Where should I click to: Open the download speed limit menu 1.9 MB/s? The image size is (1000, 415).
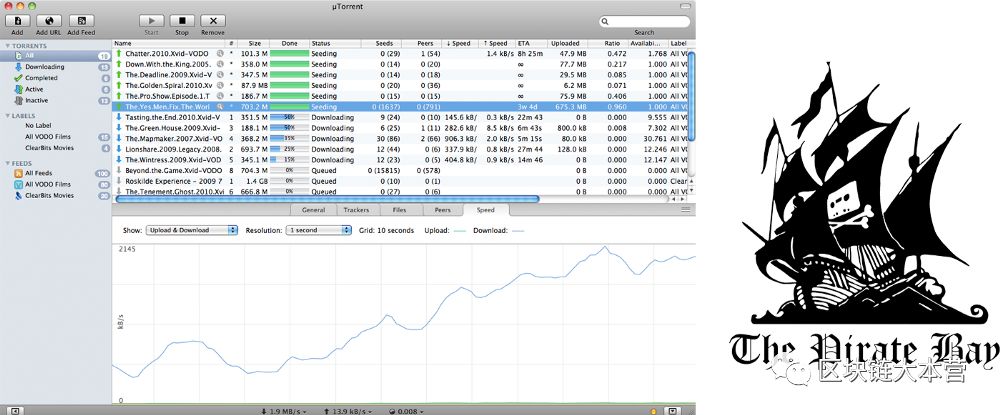click(284, 412)
